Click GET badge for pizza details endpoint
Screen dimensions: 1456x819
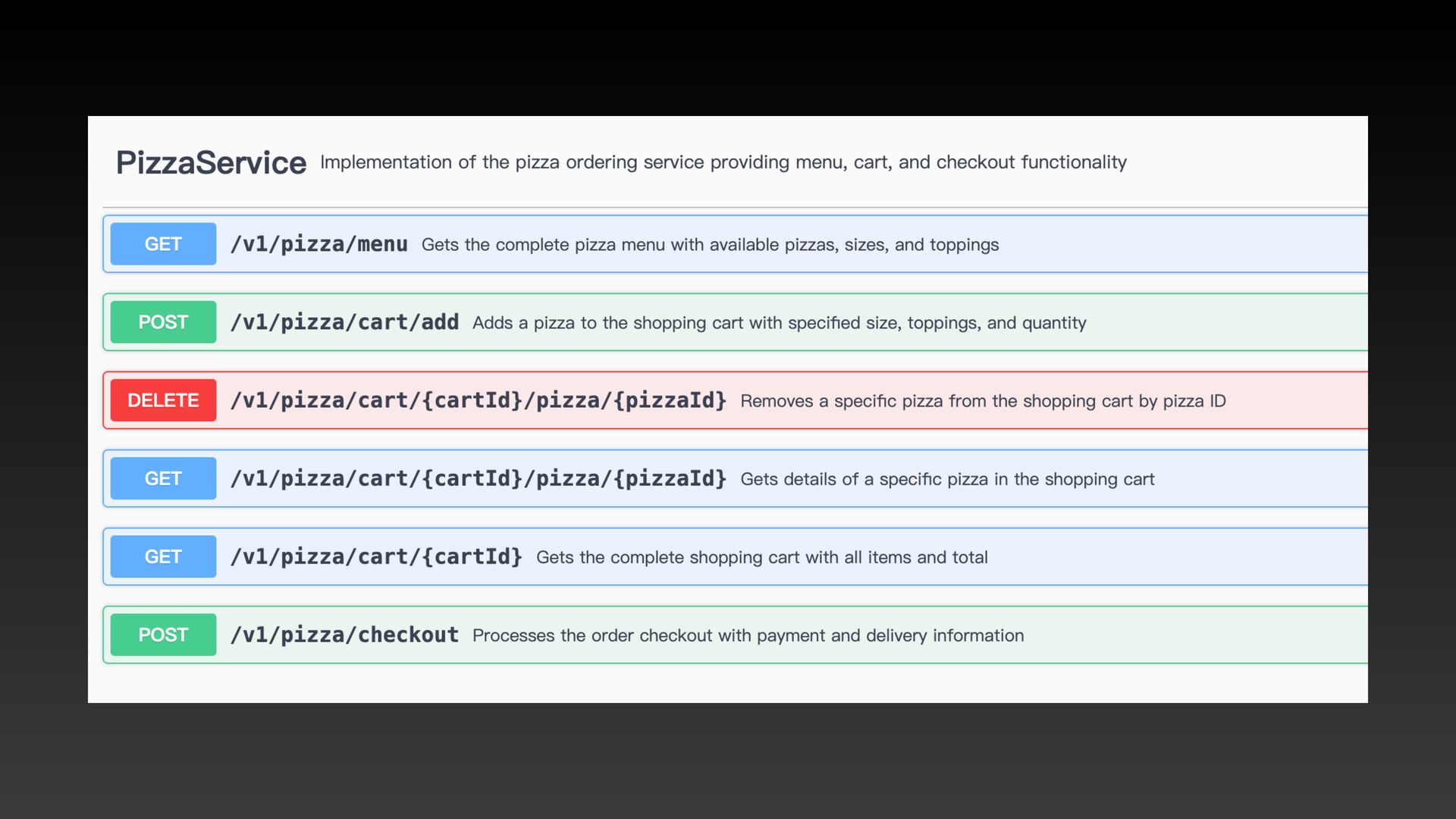[x=163, y=479]
